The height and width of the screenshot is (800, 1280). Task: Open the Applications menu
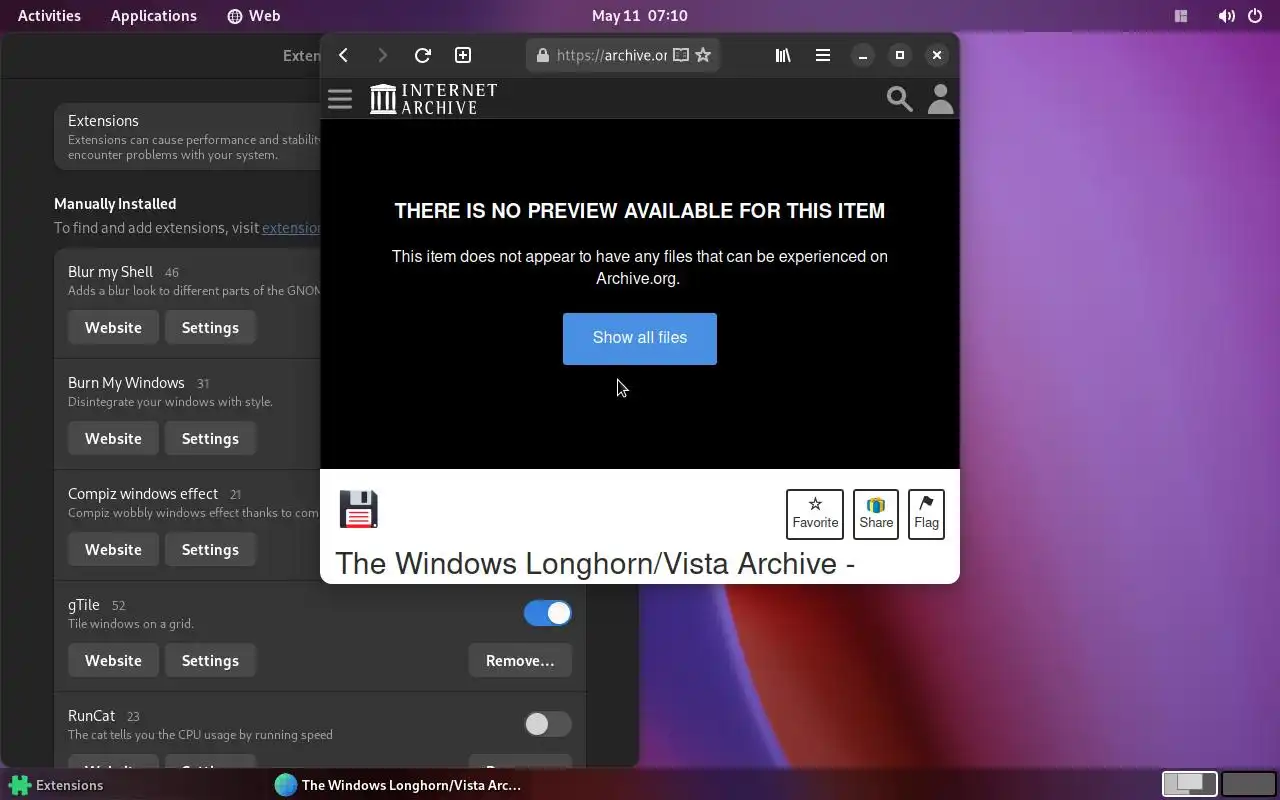154,16
